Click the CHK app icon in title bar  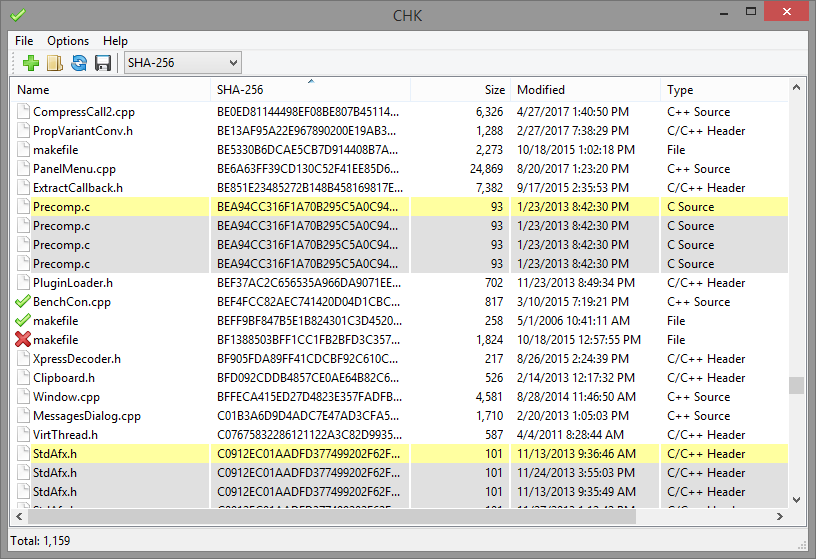18,14
